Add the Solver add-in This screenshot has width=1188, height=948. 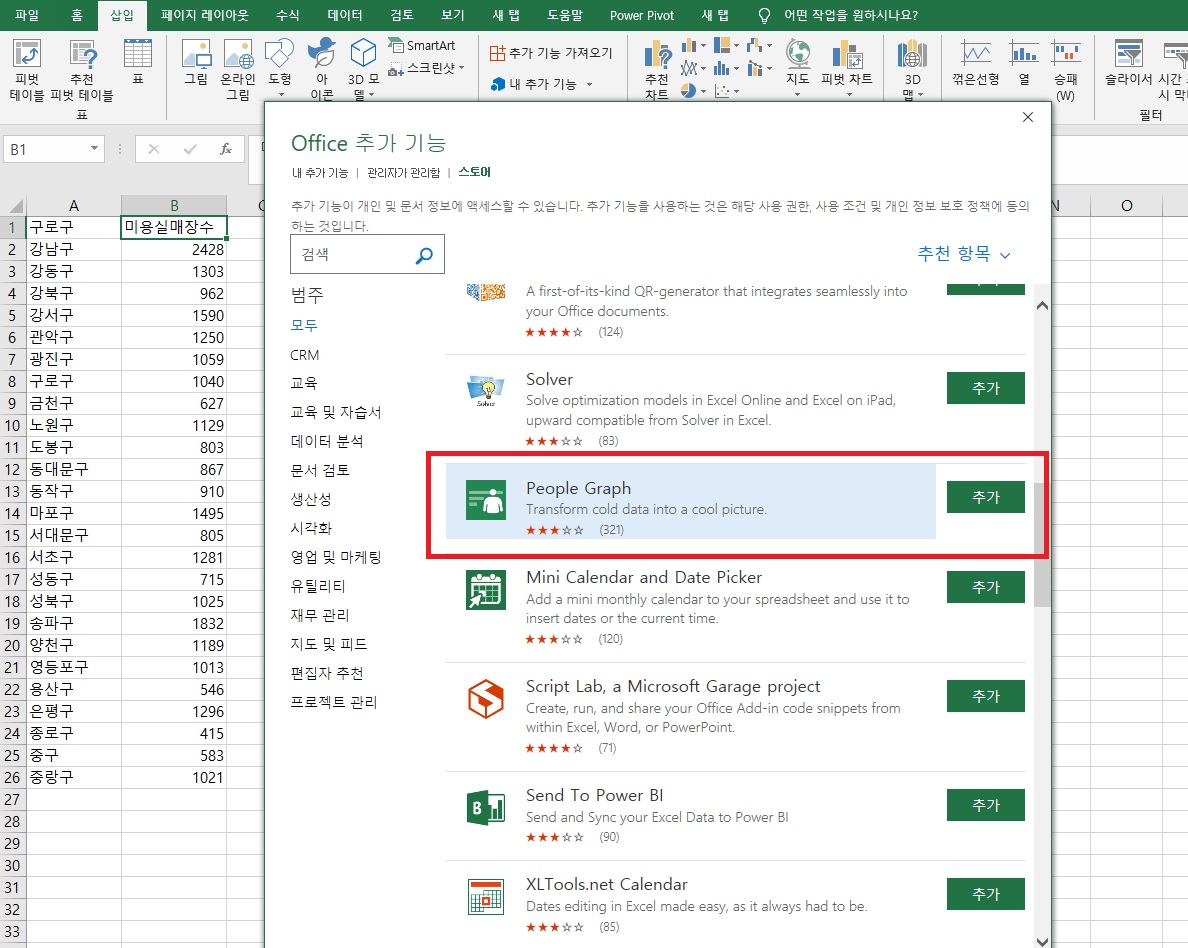click(986, 388)
